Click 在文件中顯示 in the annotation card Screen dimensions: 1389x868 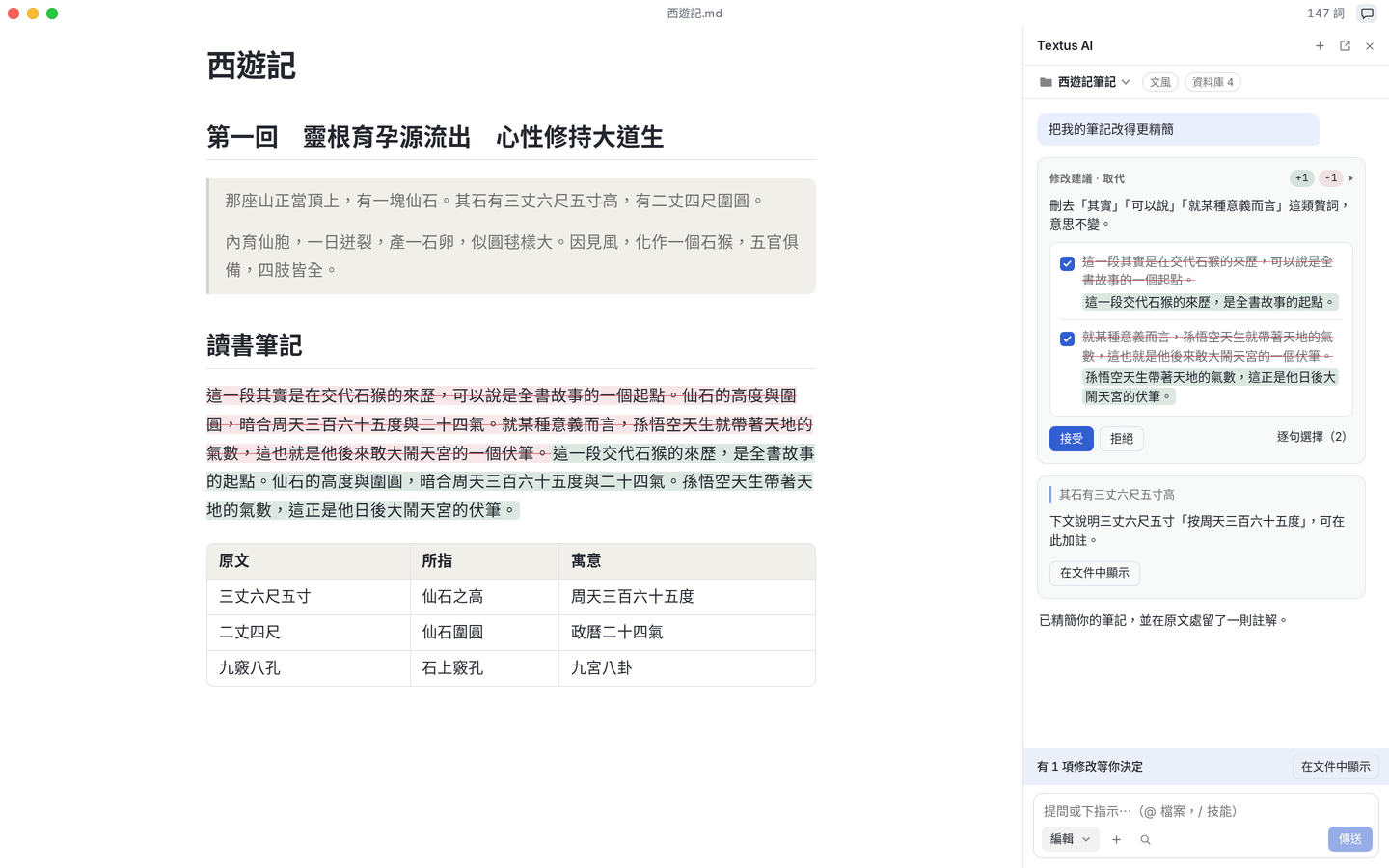1095,573
